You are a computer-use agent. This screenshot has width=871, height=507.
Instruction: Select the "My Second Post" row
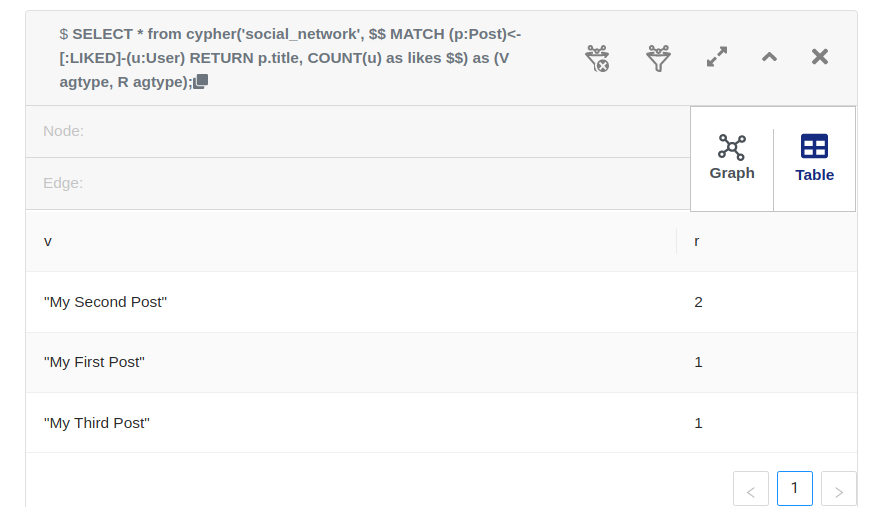coord(105,302)
